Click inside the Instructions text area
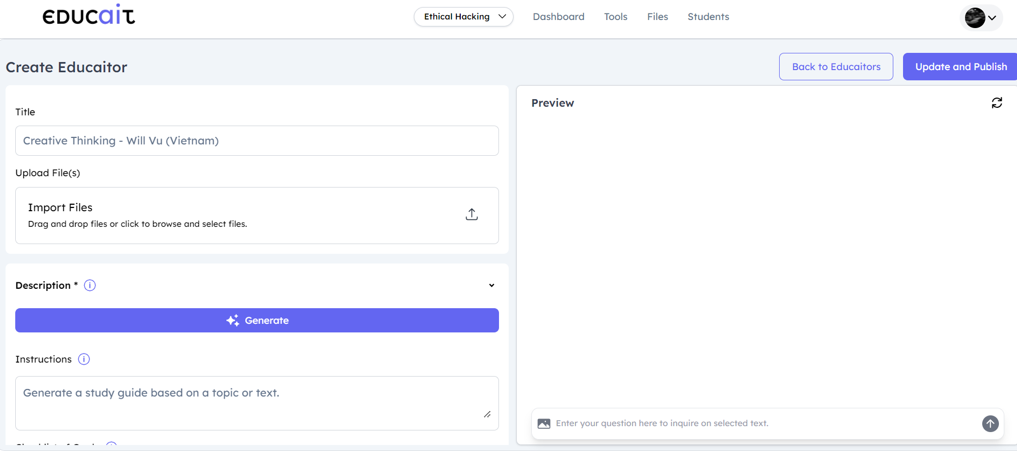1017x451 pixels. tap(256, 403)
